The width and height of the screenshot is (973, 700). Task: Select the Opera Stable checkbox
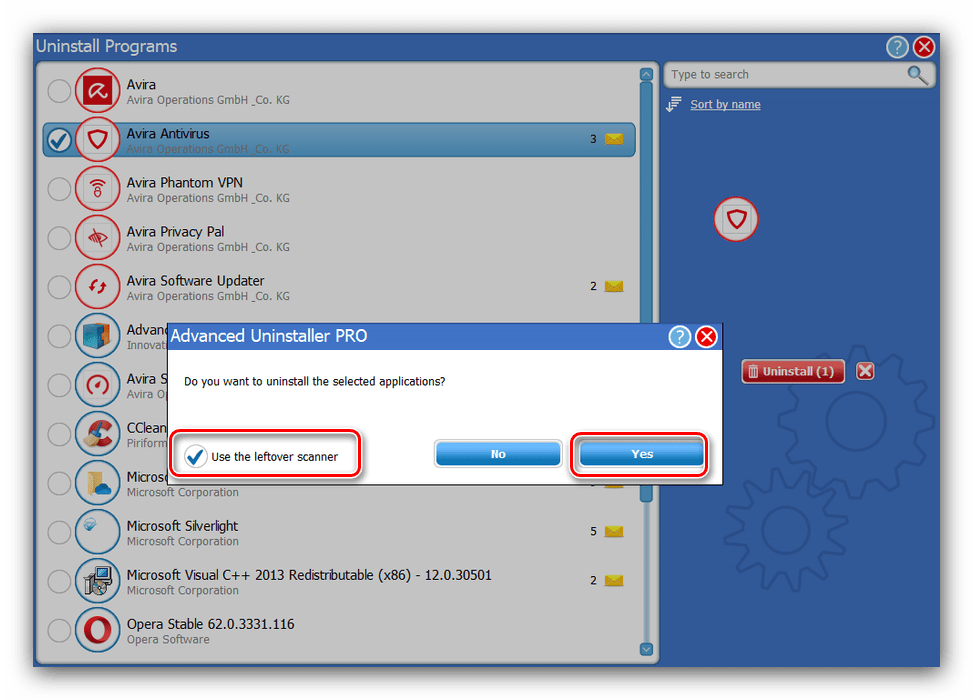click(59, 630)
